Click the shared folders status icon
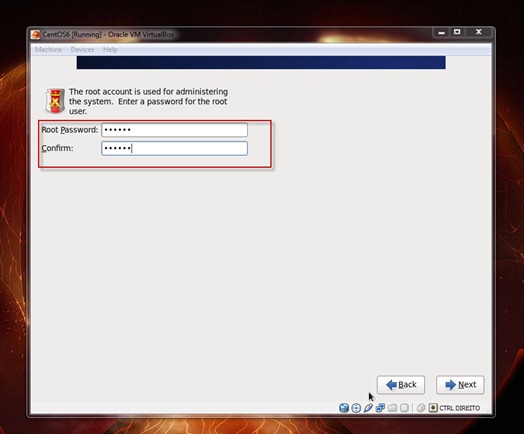Viewport: 524px width, 434px height. click(392, 408)
